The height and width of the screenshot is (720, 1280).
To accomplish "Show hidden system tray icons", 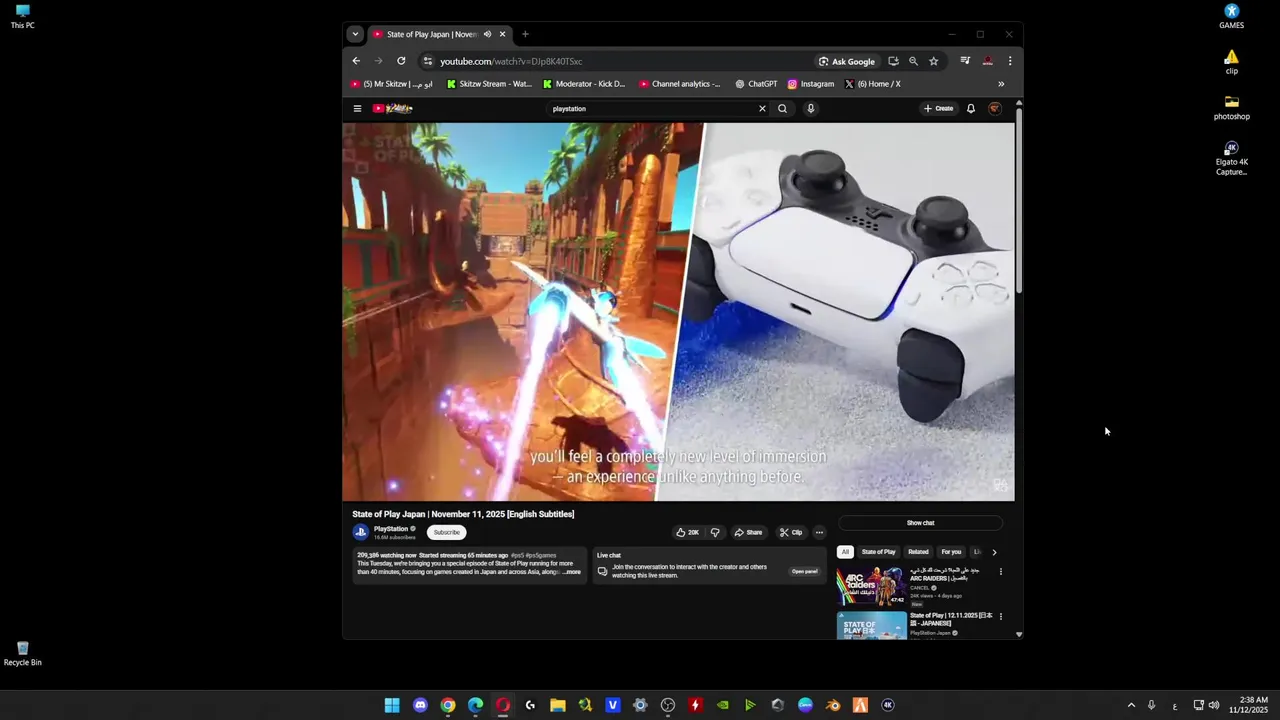I will coord(1131,705).
